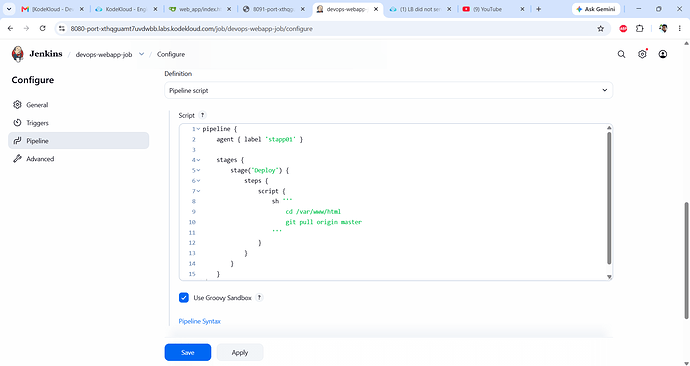Click 'git pull origin master' code line
This screenshot has height=366, width=690.
pos(323,222)
